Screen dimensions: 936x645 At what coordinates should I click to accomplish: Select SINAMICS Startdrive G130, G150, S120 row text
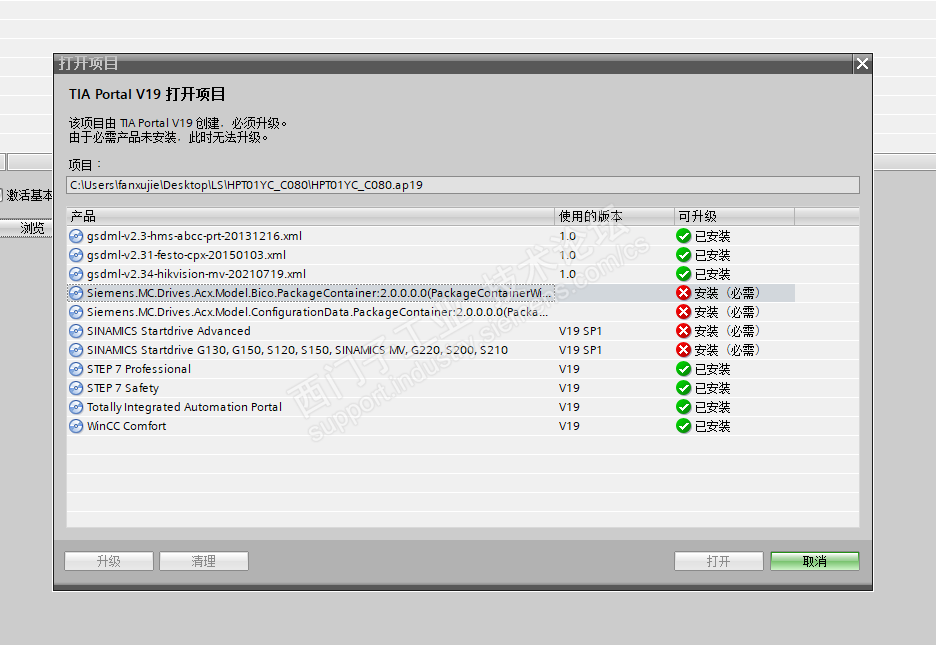tap(297, 350)
